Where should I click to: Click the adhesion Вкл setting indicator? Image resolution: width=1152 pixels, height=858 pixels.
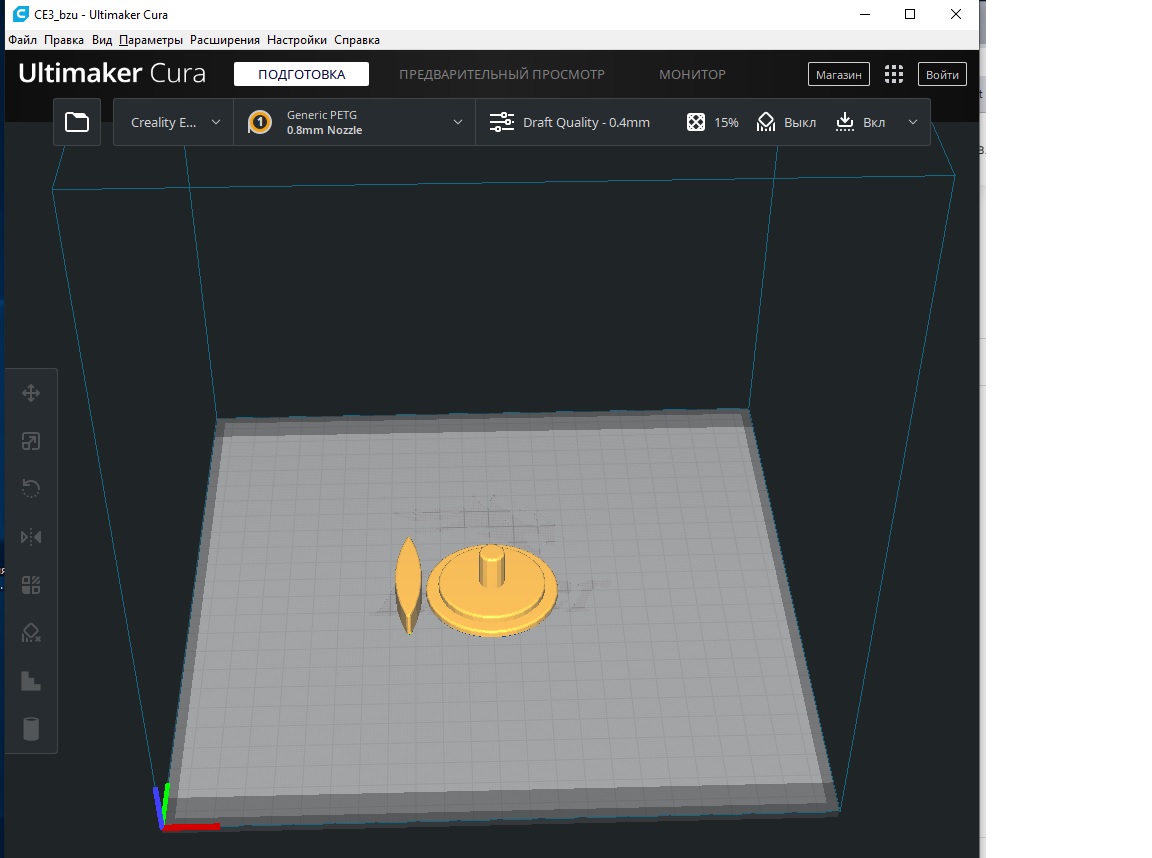[861, 122]
